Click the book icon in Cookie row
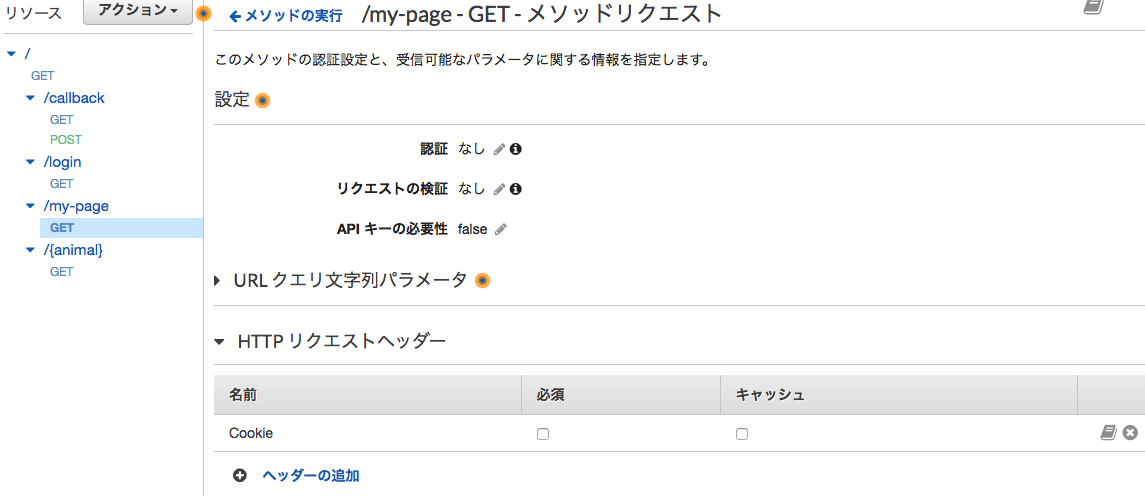 click(x=1108, y=433)
